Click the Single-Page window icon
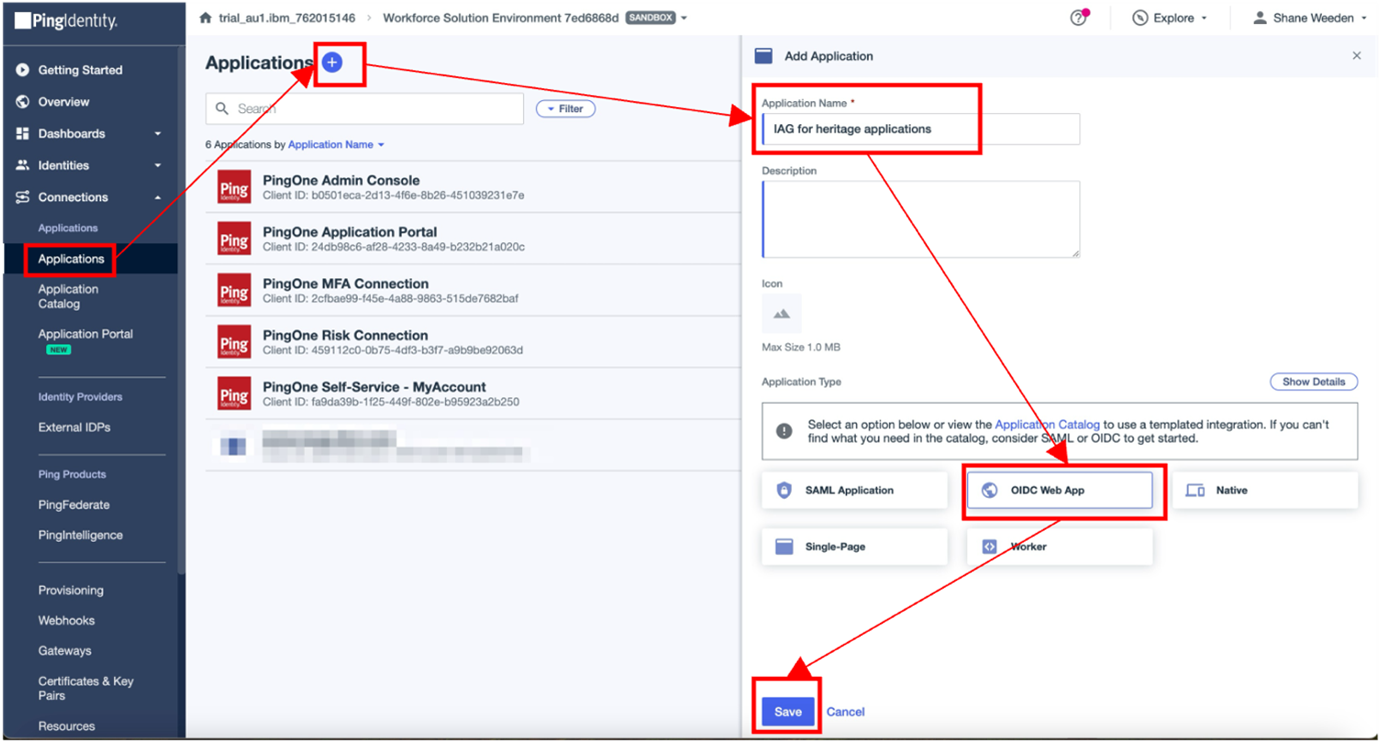Screen dimensions: 1379x742 pyautogui.click(x=784, y=547)
